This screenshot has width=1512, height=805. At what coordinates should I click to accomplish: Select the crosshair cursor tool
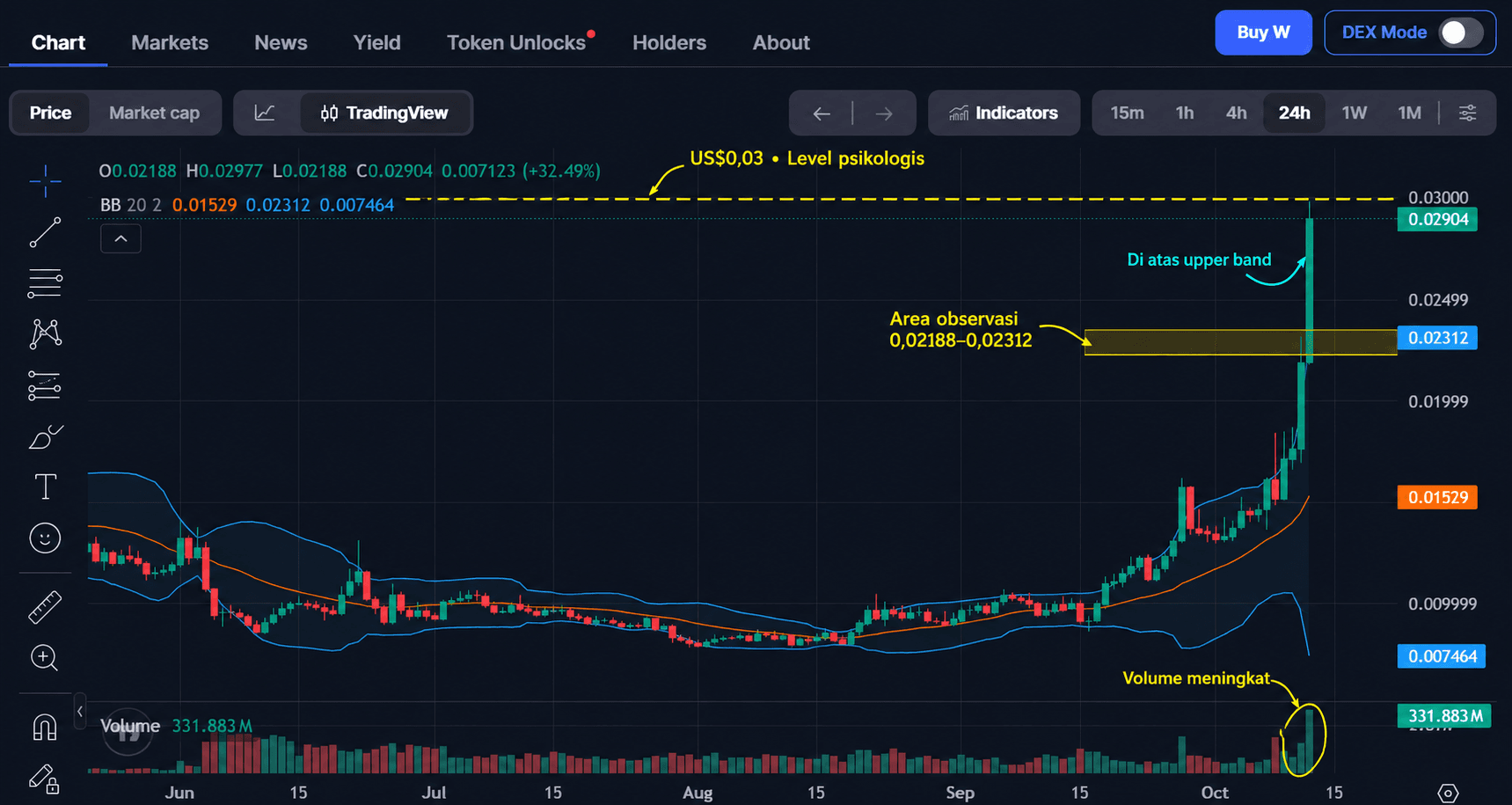[x=45, y=181]
